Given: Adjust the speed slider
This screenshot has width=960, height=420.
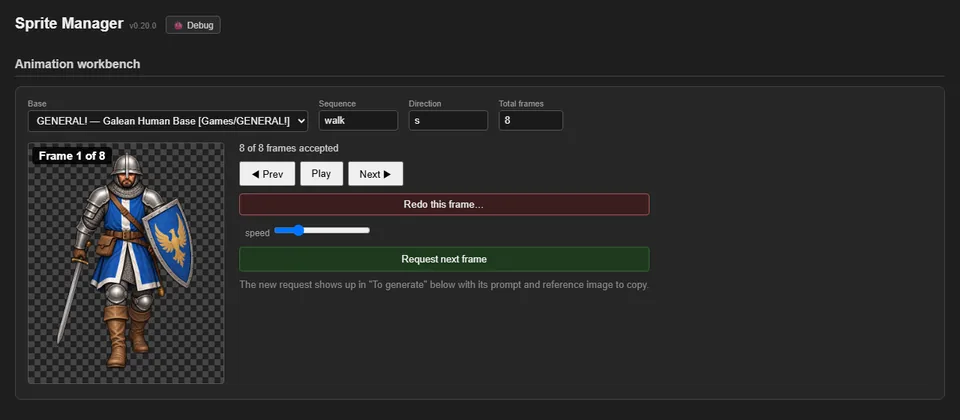Looking at the screenshot, I should pos(322,230).
